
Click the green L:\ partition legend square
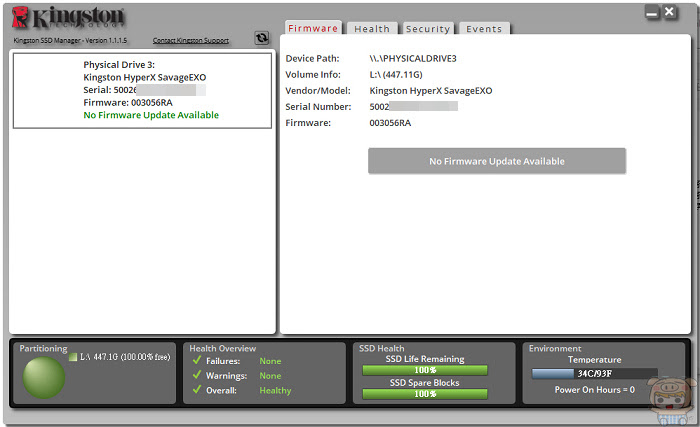click(x=73, y=357)
